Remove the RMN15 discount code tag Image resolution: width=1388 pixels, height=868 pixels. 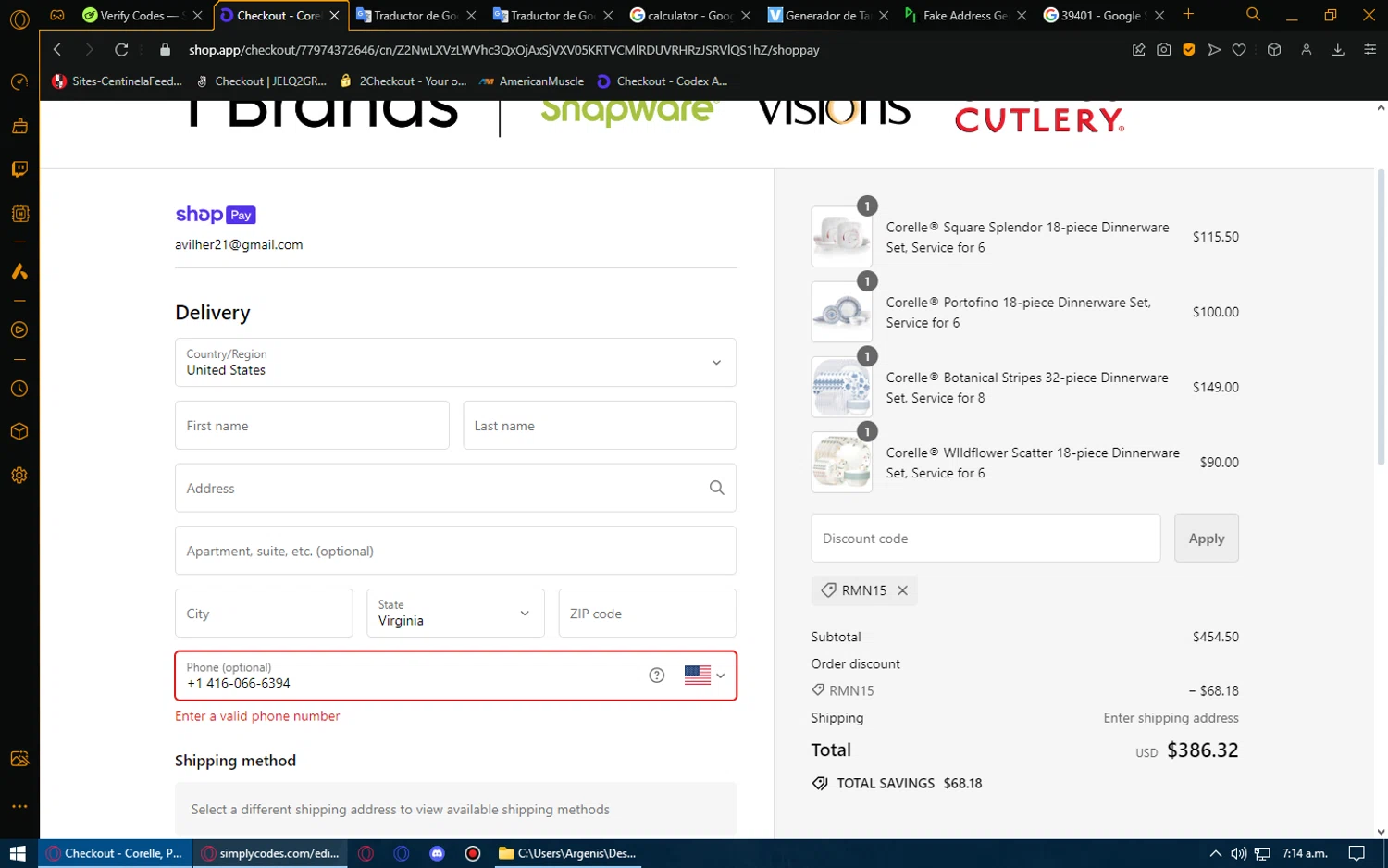click(902, 590)
